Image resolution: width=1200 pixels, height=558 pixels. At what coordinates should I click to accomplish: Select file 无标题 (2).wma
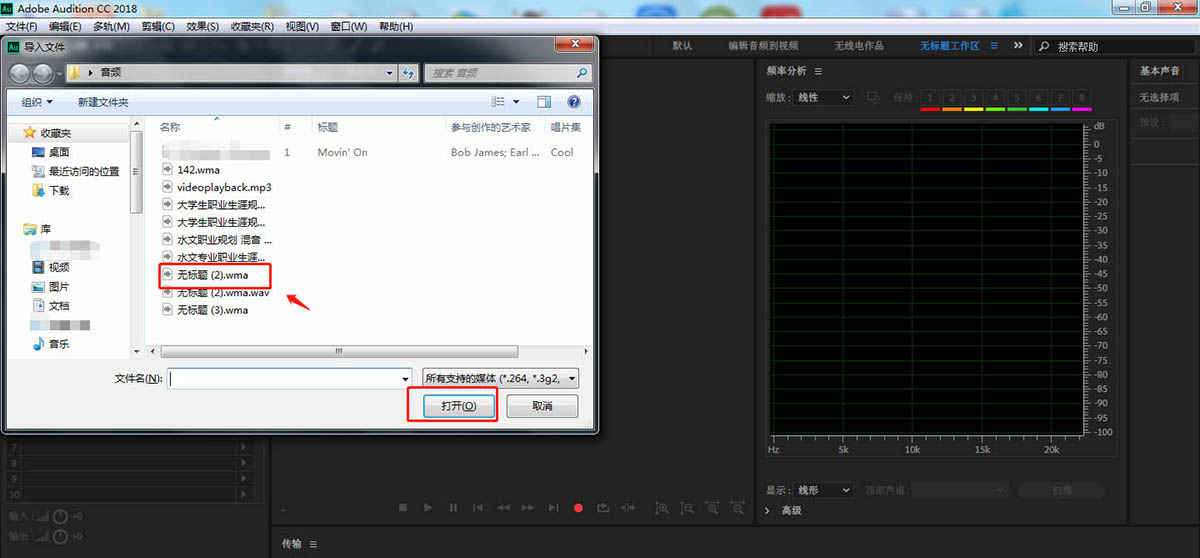(x=212, y=275)
